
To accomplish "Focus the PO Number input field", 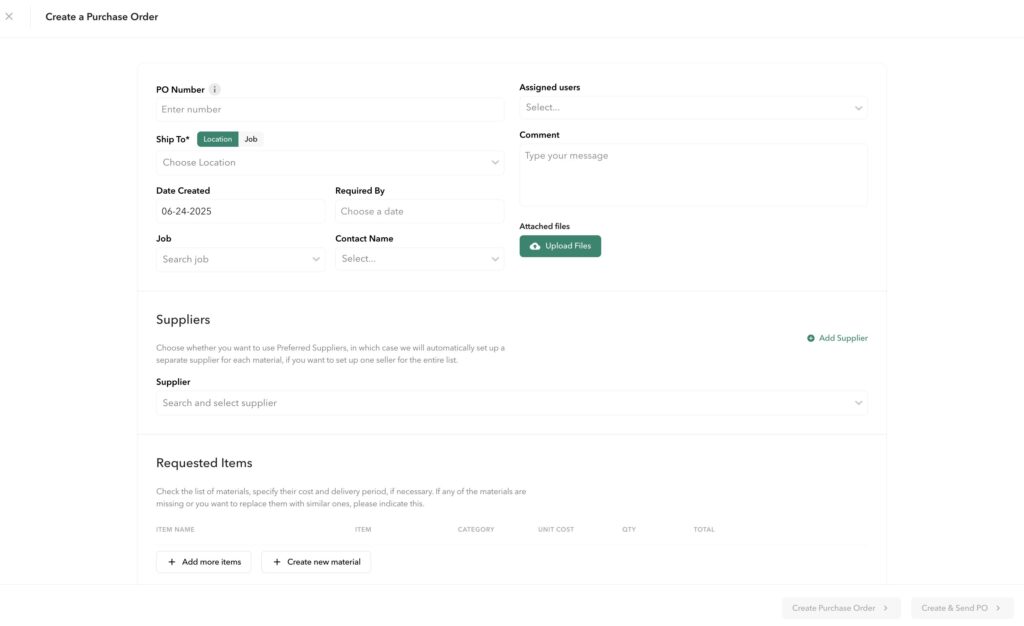I will (x=330, y=110).
